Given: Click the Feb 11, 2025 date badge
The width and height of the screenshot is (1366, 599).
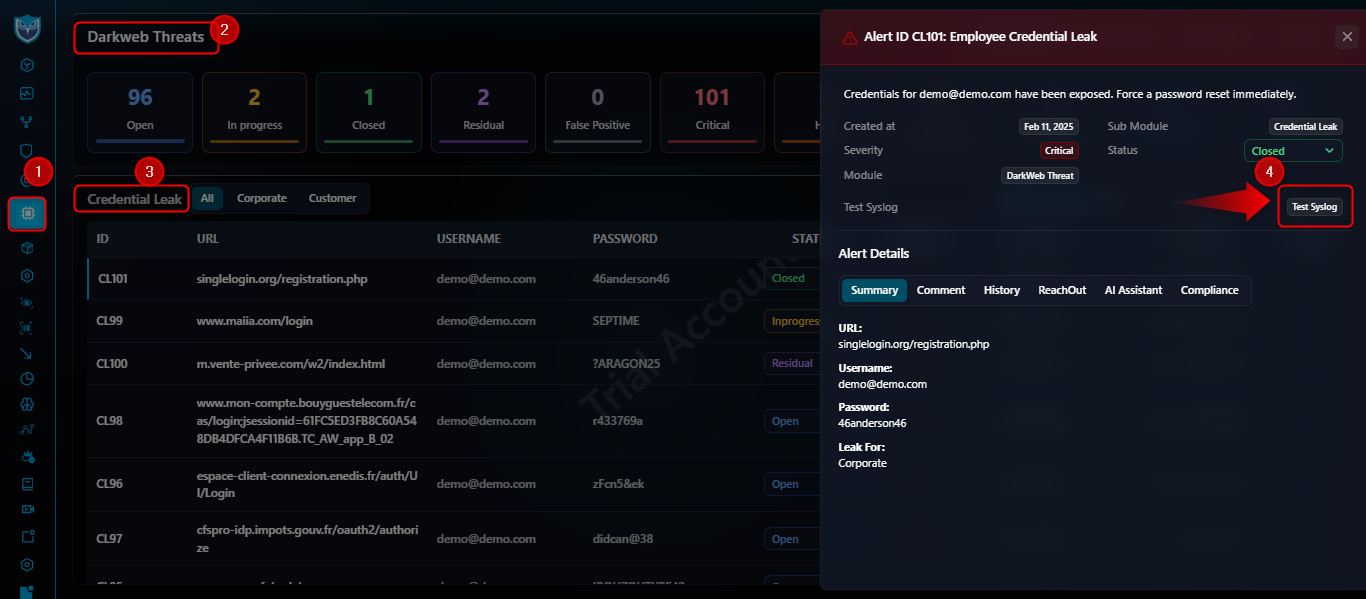Looking at the screenshot, I should pos(1049,127).
